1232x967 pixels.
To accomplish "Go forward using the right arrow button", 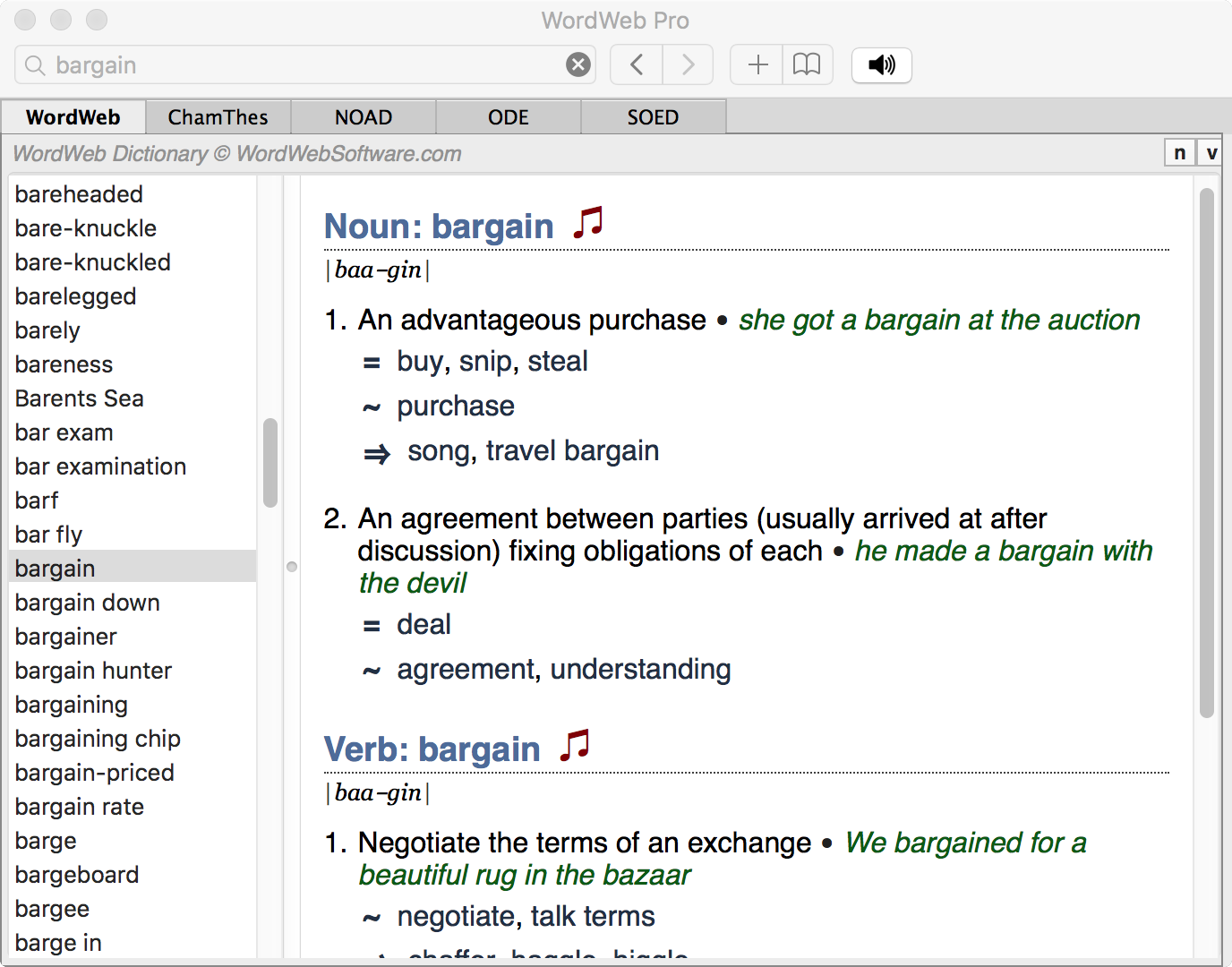I will pos(687,64).
